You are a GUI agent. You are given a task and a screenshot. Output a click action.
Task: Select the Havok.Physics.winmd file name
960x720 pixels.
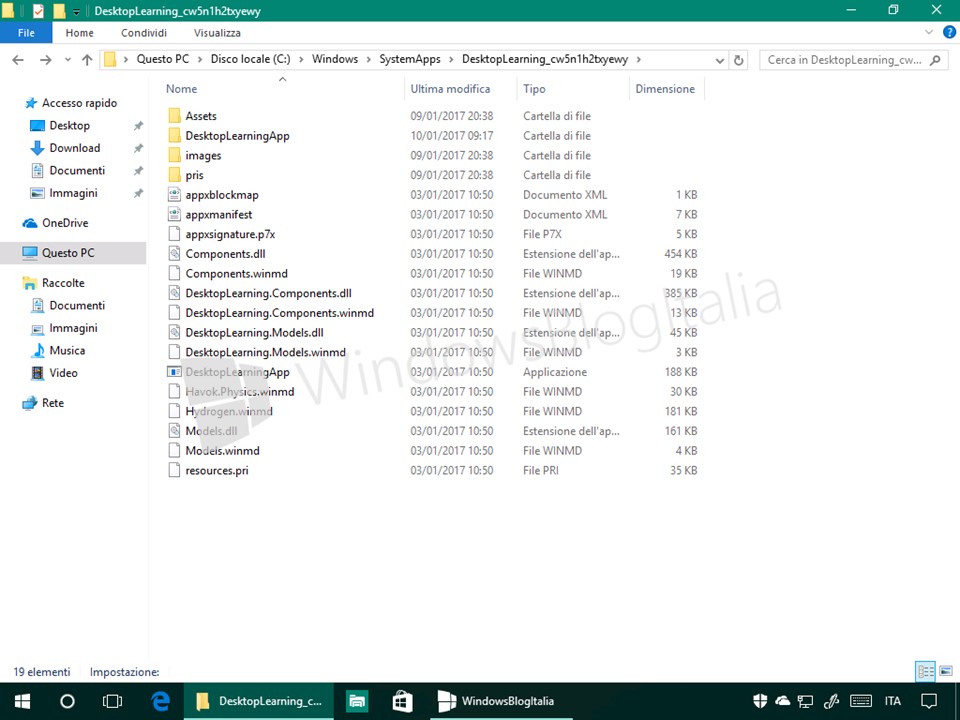click(x=239, y=391)
